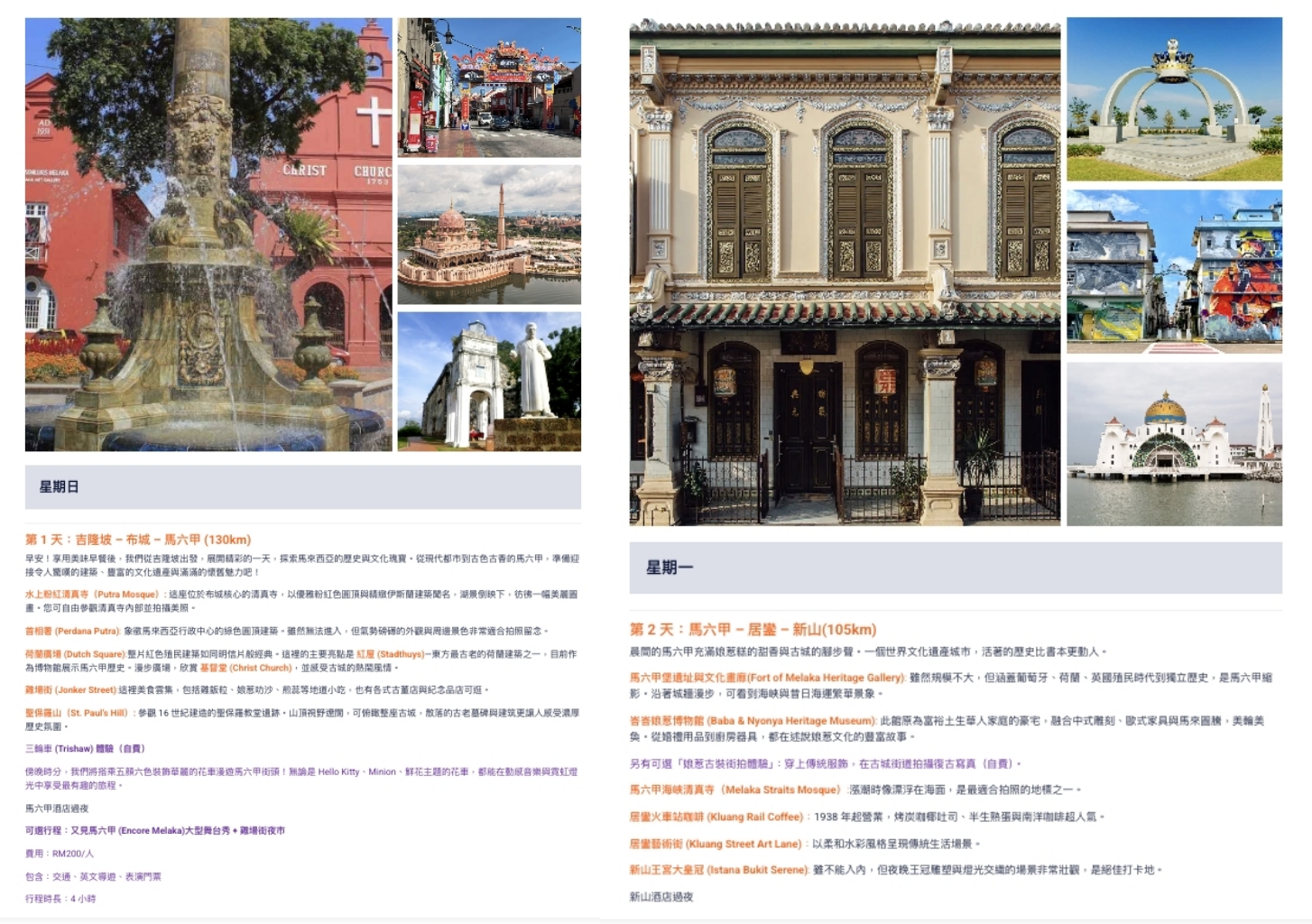Select the 星期一 day header bar
Image resolution: width=1312 pixels, height=924 pixels.
tap(956, 568)
